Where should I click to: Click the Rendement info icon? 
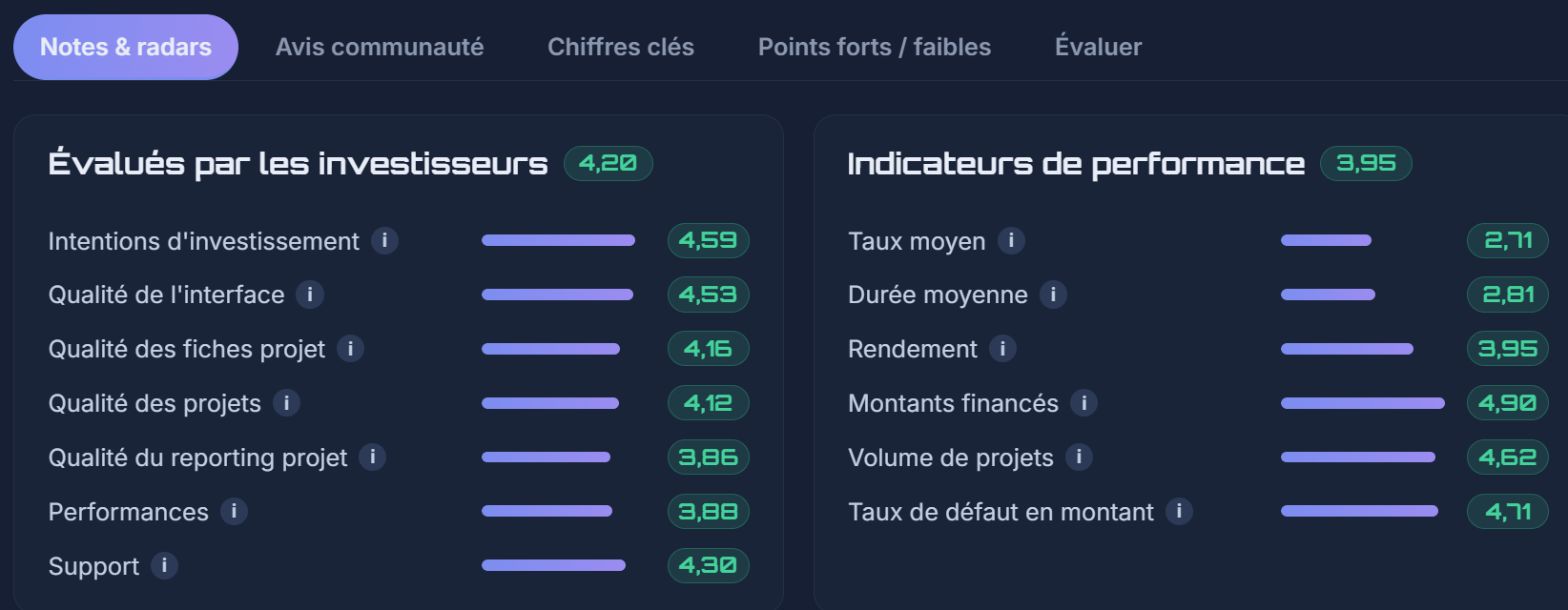coord(1002,349)
